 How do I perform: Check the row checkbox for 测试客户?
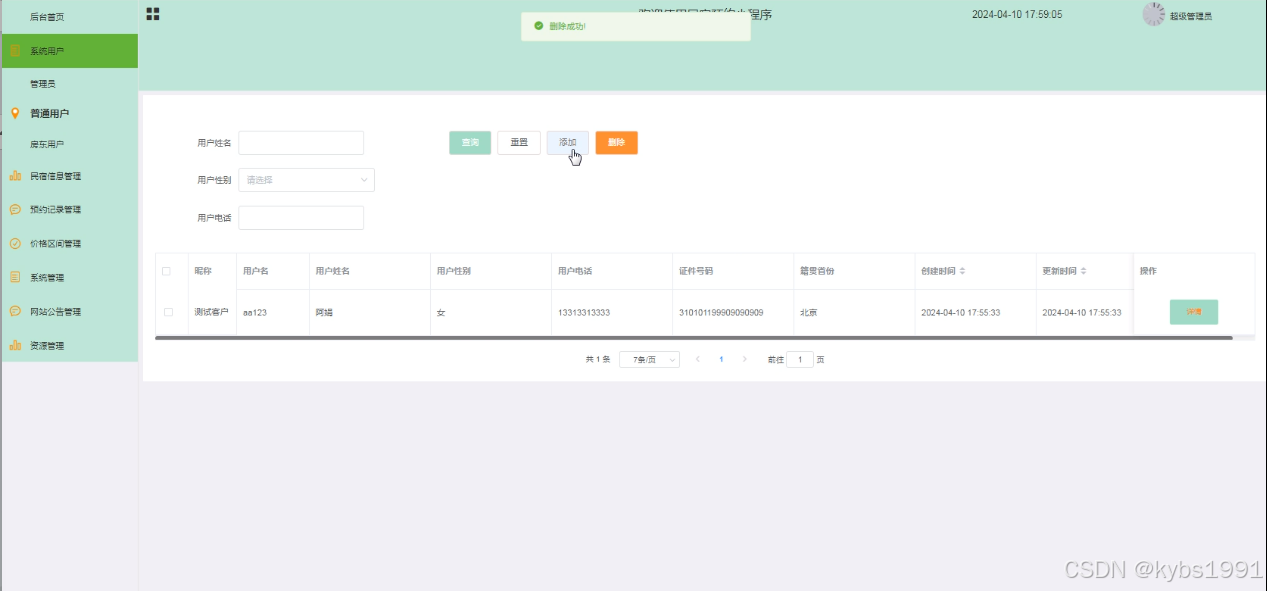pyautogui.click(x=168, y=313)
